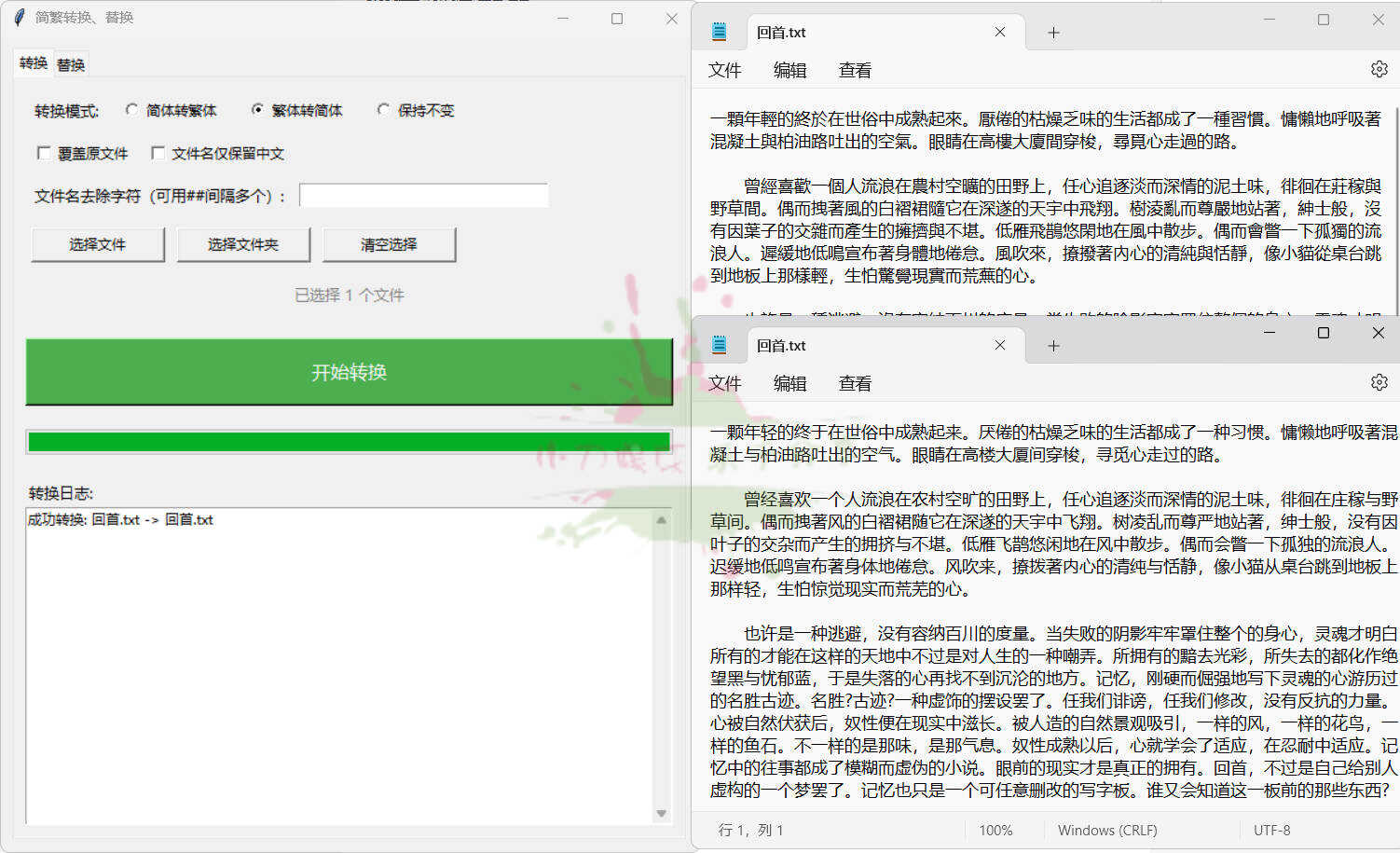The image size is (1400, 853).
Task: Select the 简体转繁体 conversion mode
Action: click(131, 109)
